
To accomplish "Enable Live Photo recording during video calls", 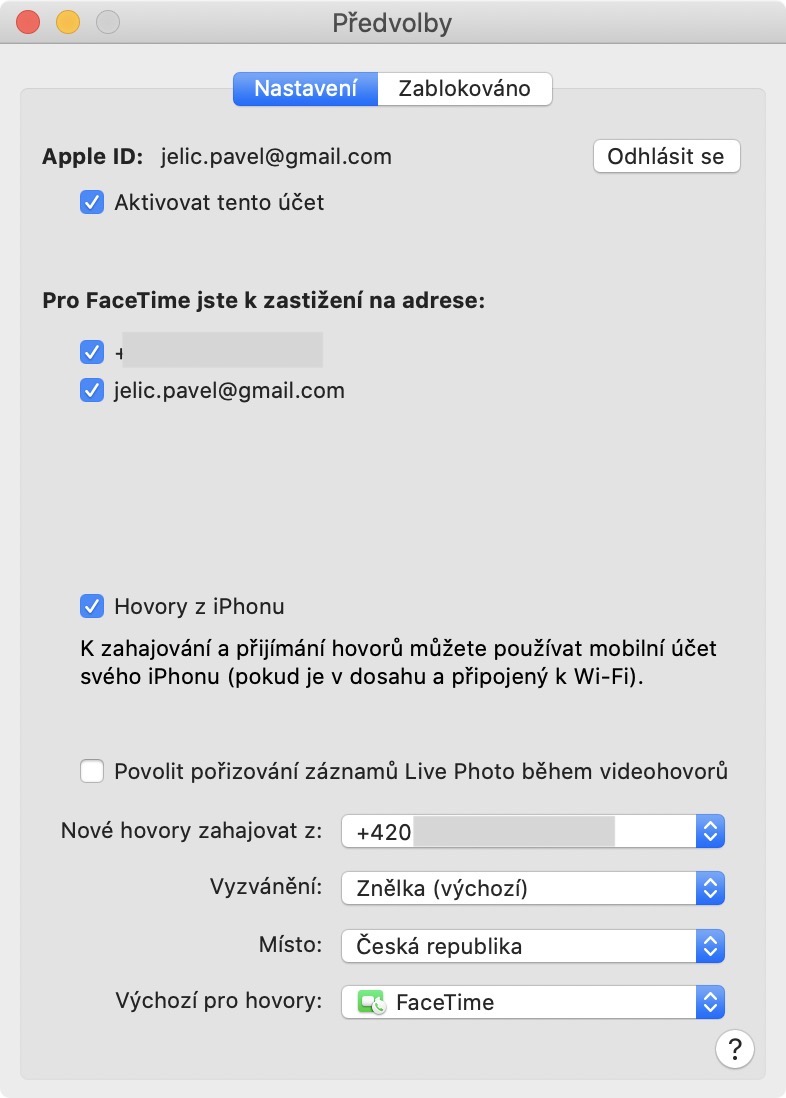I will coord(92,771).
